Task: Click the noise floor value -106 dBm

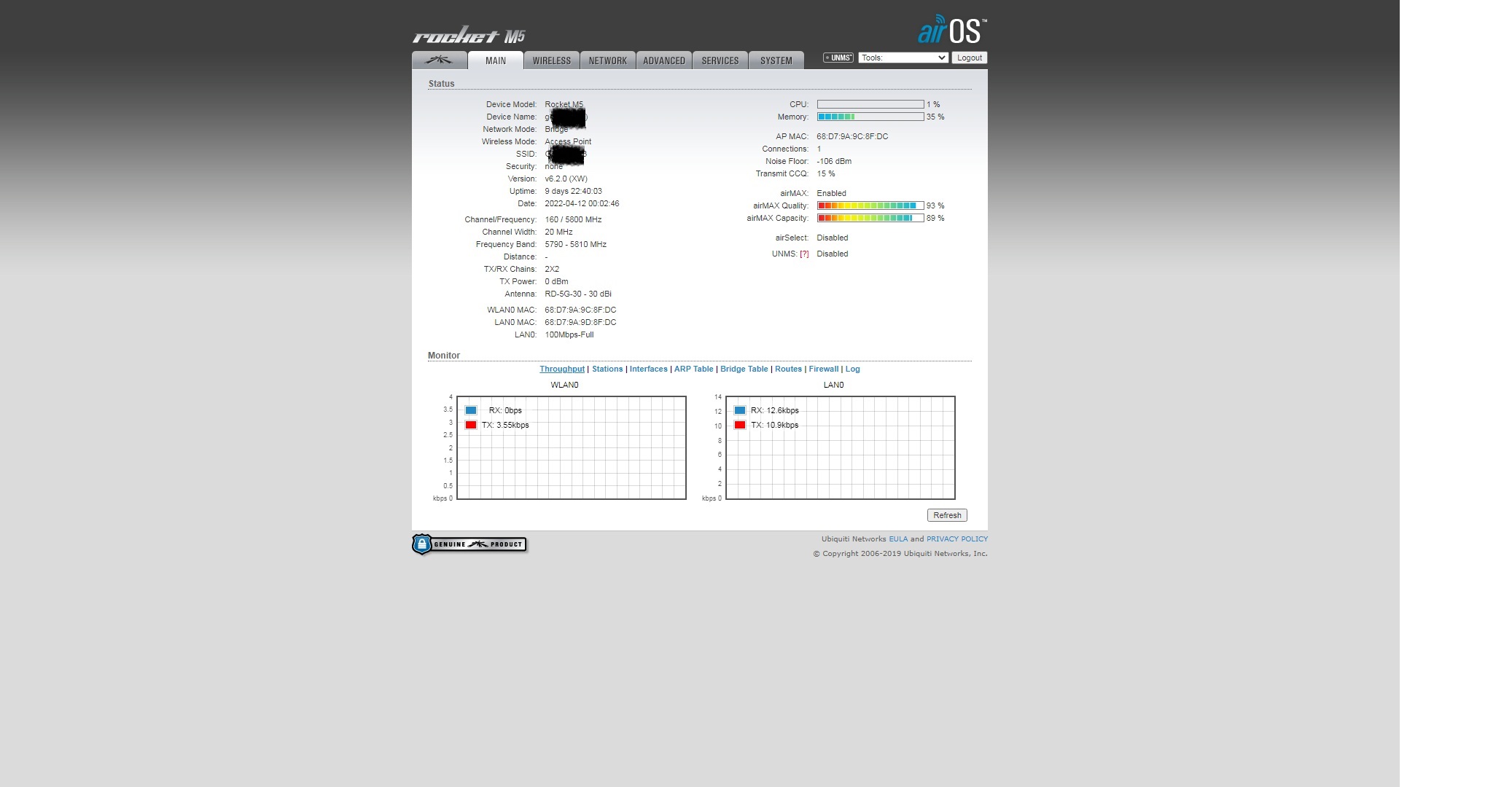Action: [x=834, y=161]
